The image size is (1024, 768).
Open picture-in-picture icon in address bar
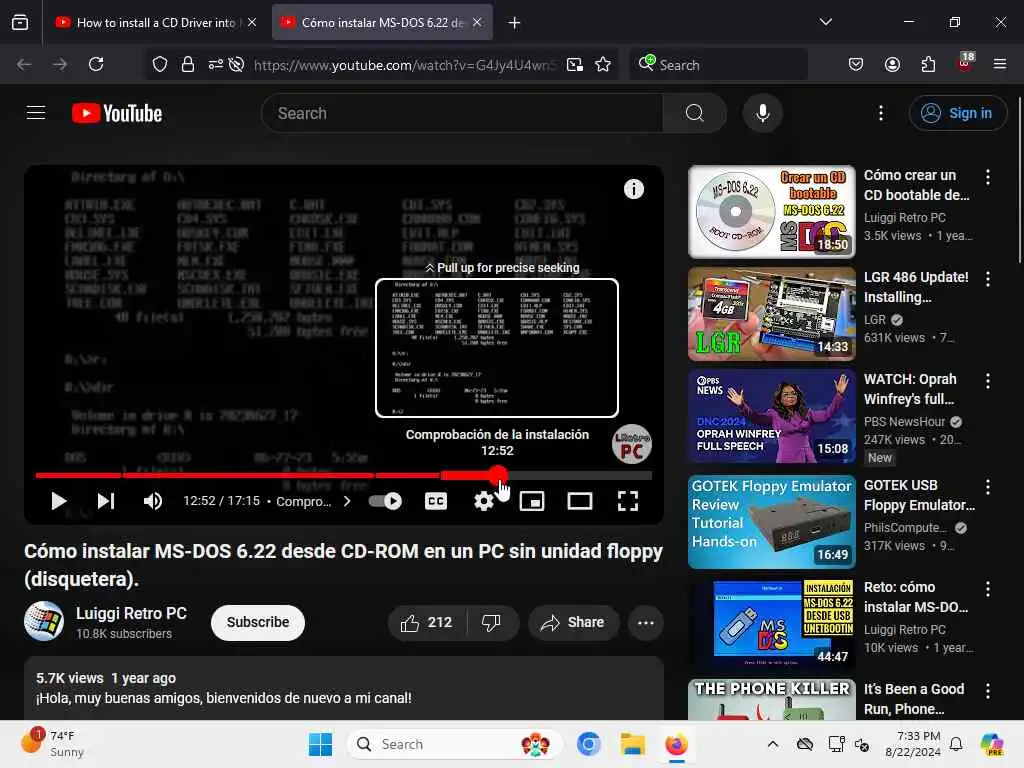[575, 64]
